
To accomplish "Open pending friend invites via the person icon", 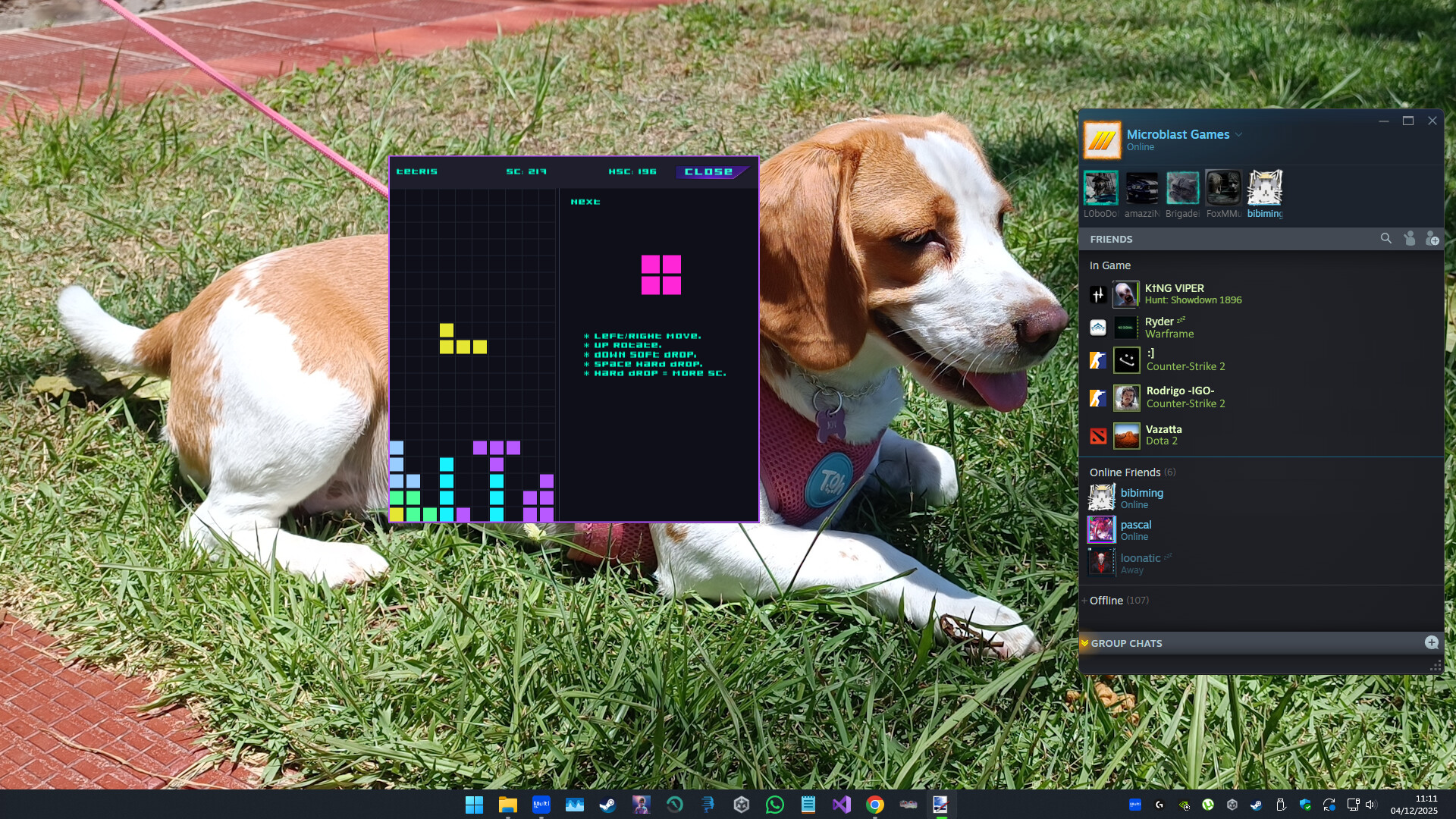I will (1410, 238).
